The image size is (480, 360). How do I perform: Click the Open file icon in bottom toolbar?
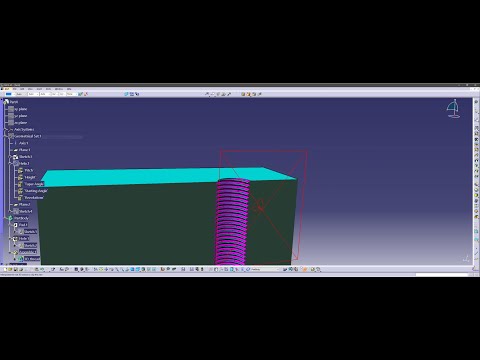pyautogui.click(x=10, y=269)
